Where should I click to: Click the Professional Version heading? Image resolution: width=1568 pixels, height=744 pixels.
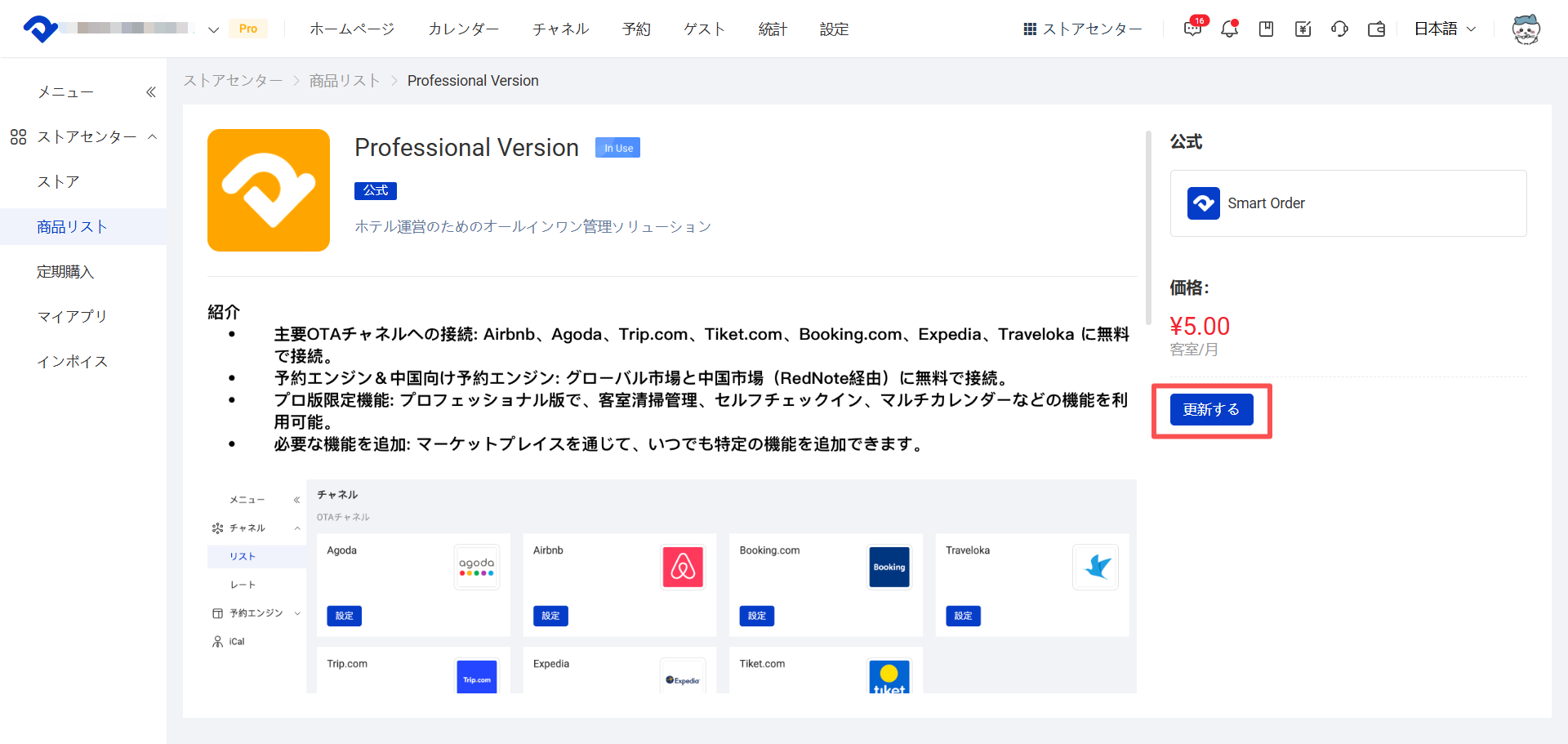[x=466, y=148]
